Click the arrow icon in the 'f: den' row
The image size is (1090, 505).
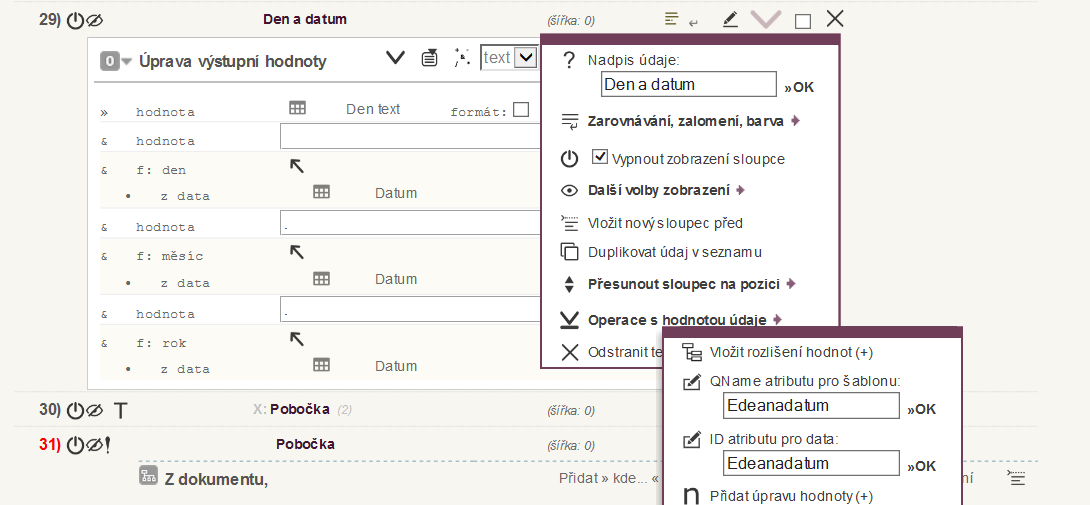coord(297,166)
